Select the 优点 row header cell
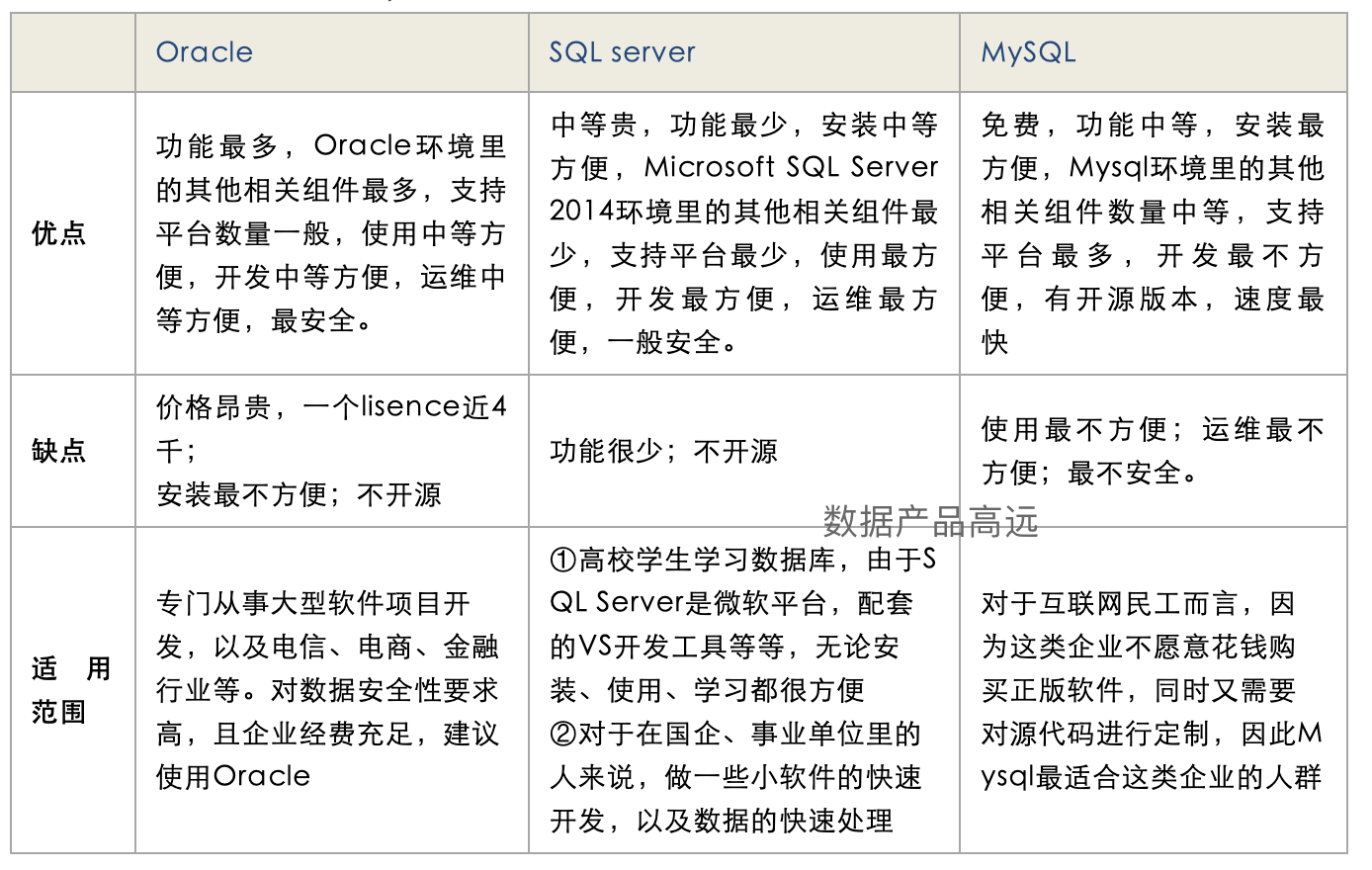 (59, 233)
